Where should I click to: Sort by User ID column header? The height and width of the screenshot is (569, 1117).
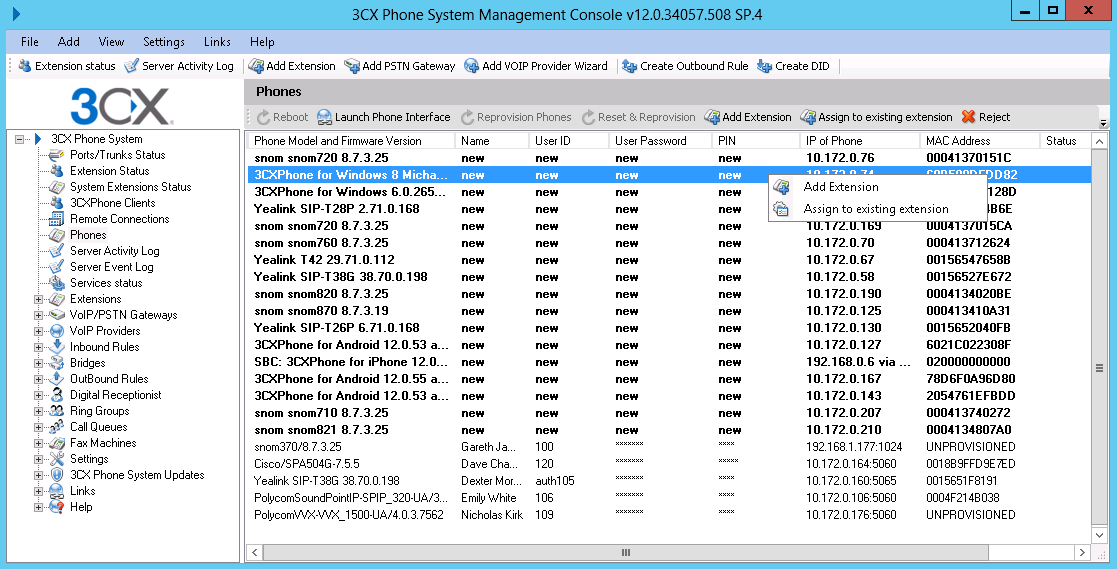point(568,140)
